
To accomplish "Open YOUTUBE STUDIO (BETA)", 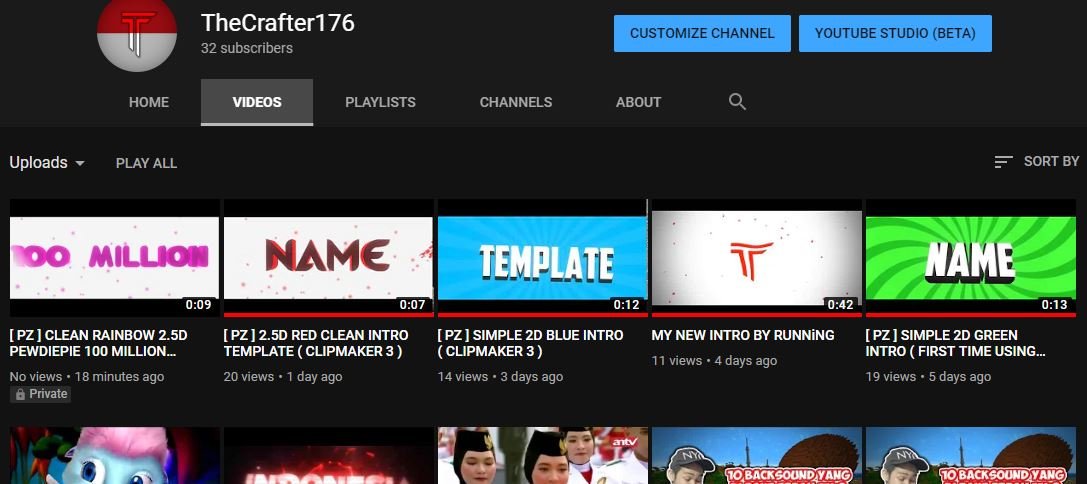I will pos(895,33).
